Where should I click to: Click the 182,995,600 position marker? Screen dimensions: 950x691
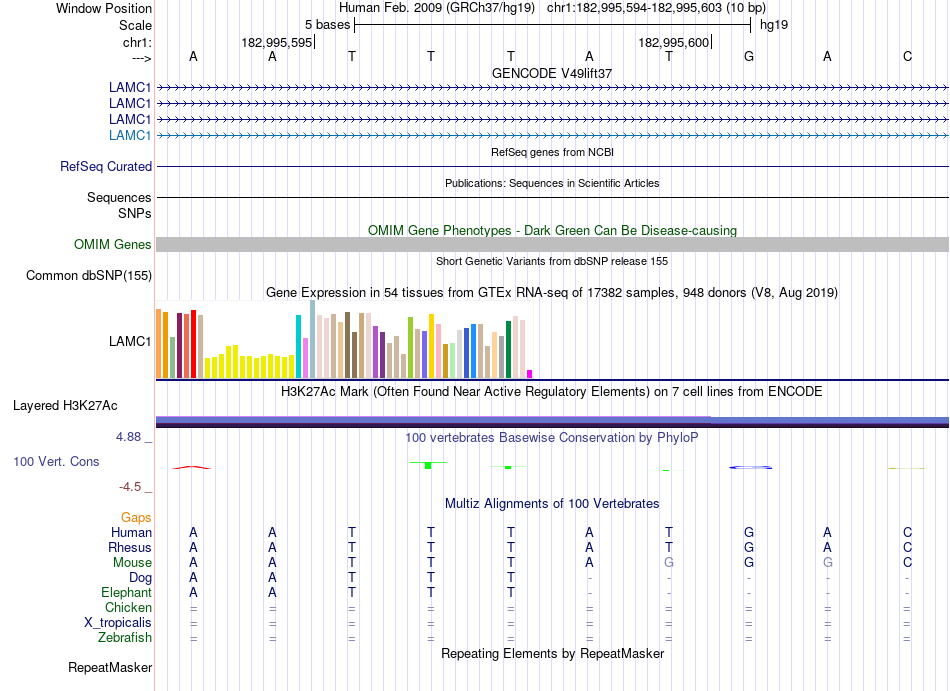pyautogui.click(x=674, y=42)
